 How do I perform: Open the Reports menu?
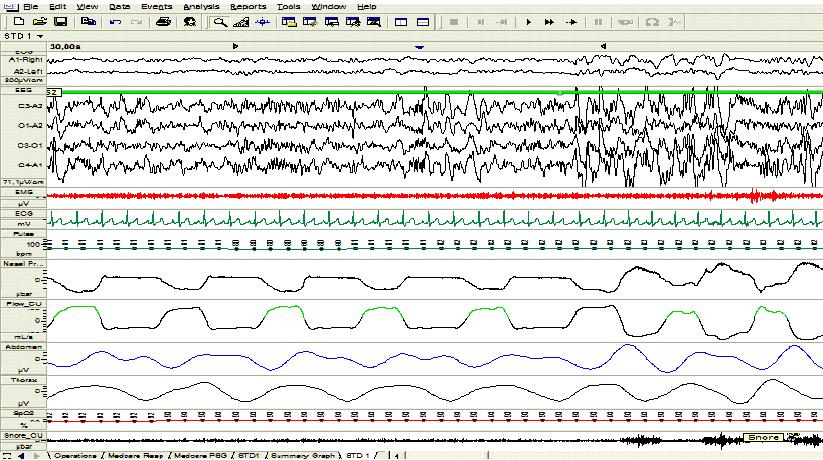pos(248,6)
